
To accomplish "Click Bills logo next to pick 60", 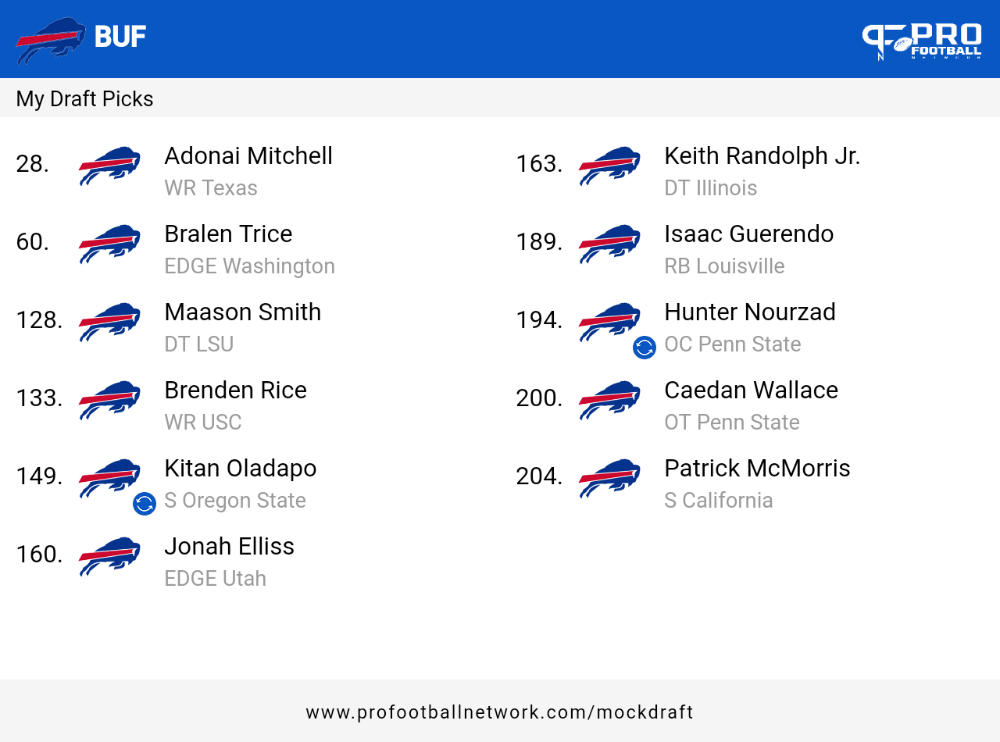I will [x=110, y=243].
